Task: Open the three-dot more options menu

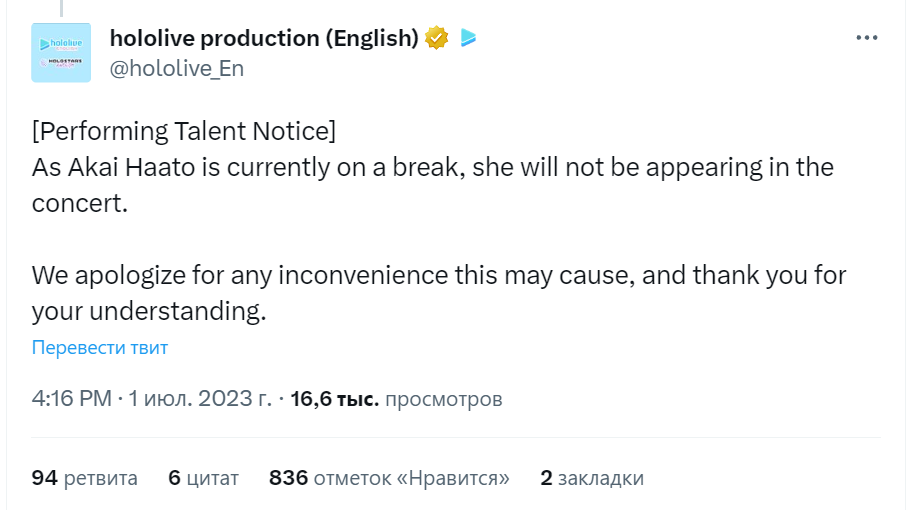Action: pyautogui.click(x=866, y=38)
